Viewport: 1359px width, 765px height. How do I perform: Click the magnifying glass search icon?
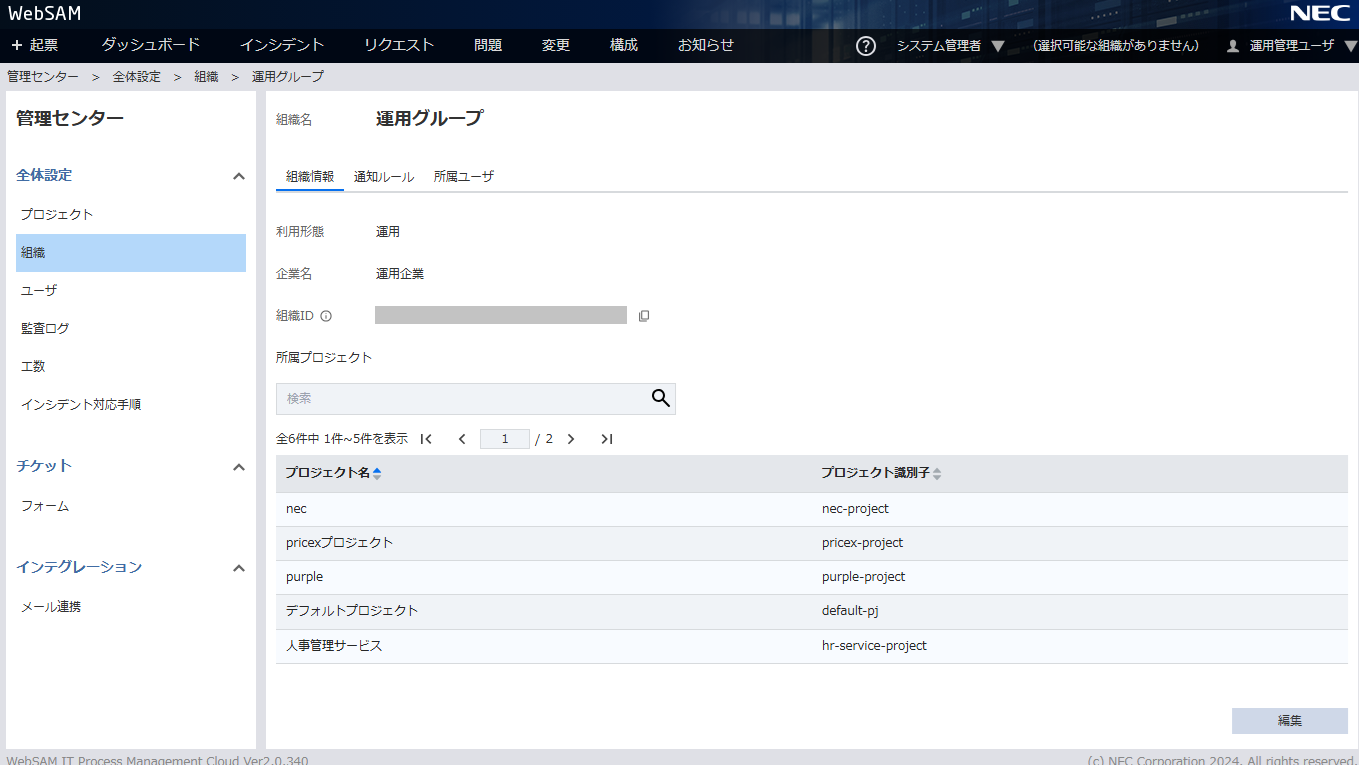660,398
